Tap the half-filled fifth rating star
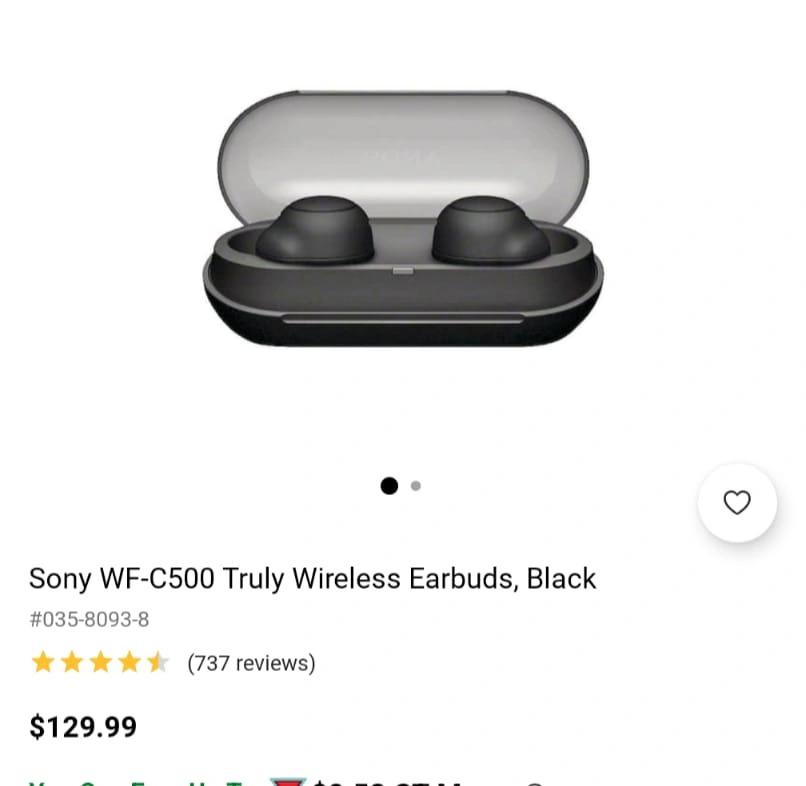The height and width of the screenshot is (786, 806). 158,662
